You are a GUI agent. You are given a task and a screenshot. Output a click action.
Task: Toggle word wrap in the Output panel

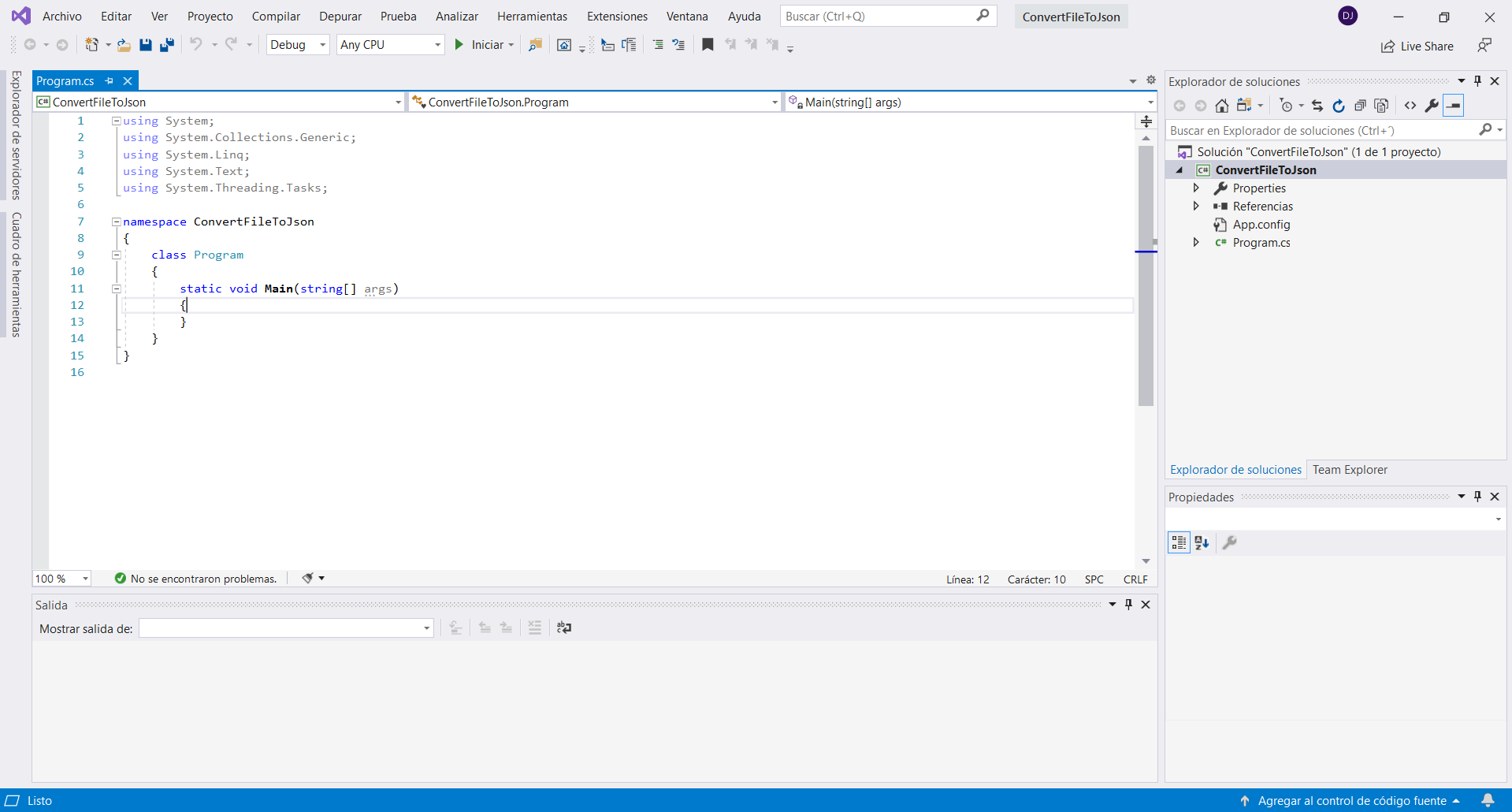click(x=564, y=628)
